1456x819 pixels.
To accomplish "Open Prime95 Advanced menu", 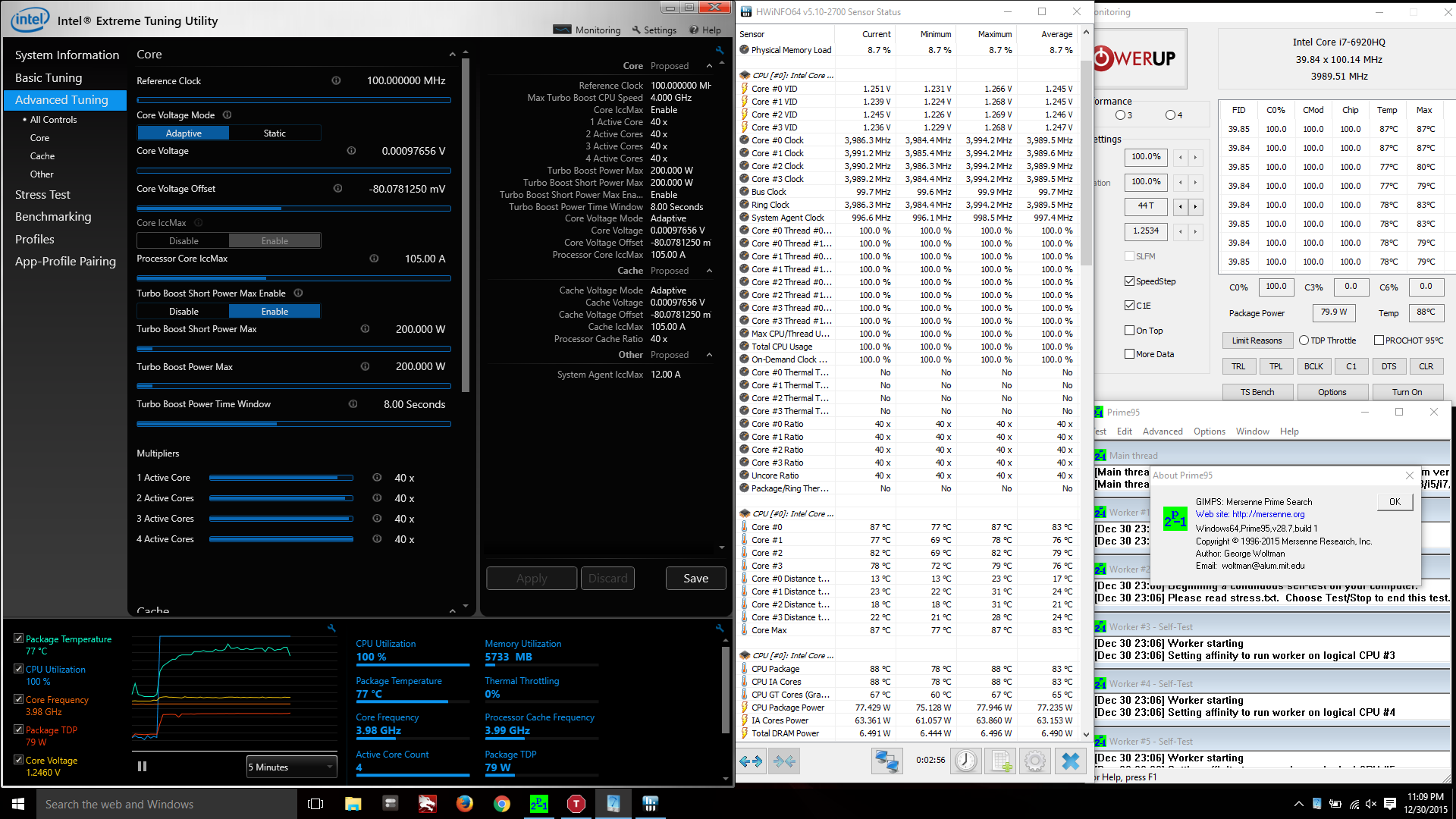I will [x=1163, y=431].
